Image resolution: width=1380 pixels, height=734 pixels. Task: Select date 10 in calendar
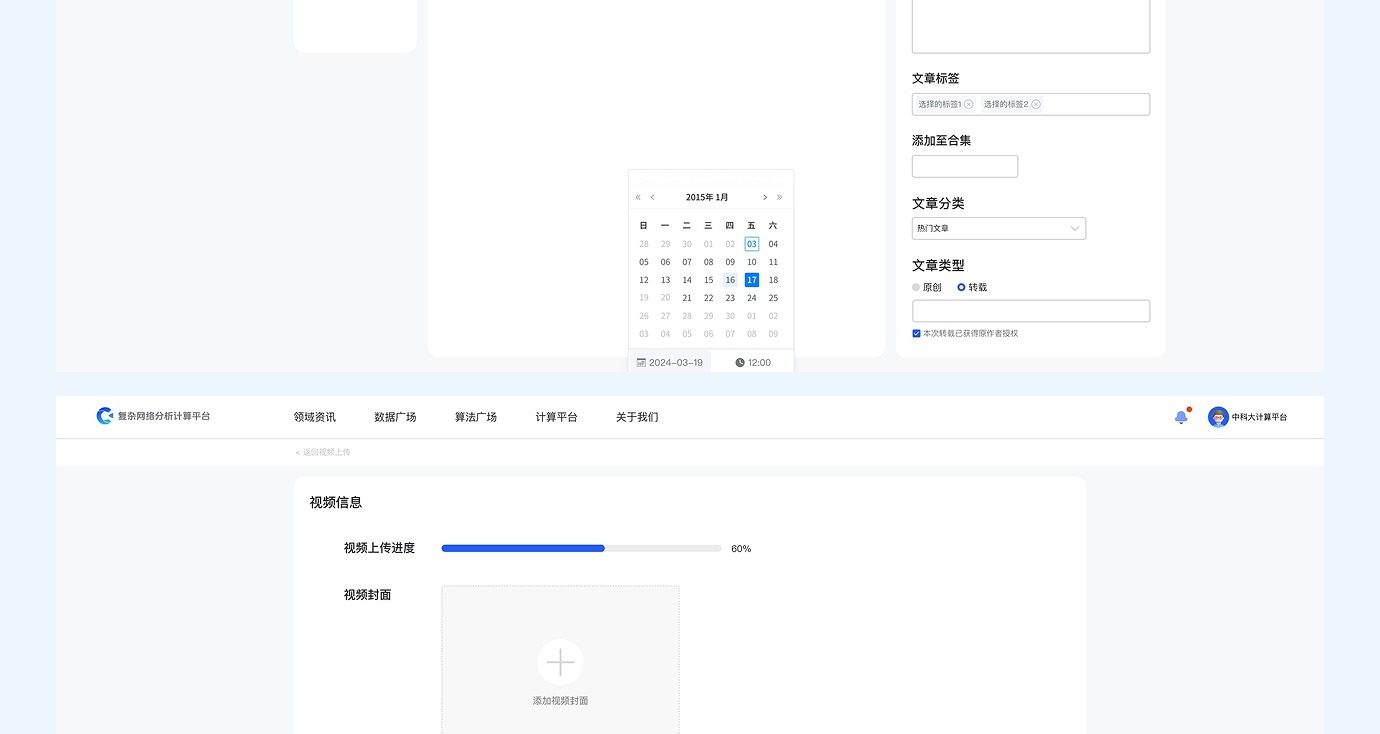coord(752,262)
